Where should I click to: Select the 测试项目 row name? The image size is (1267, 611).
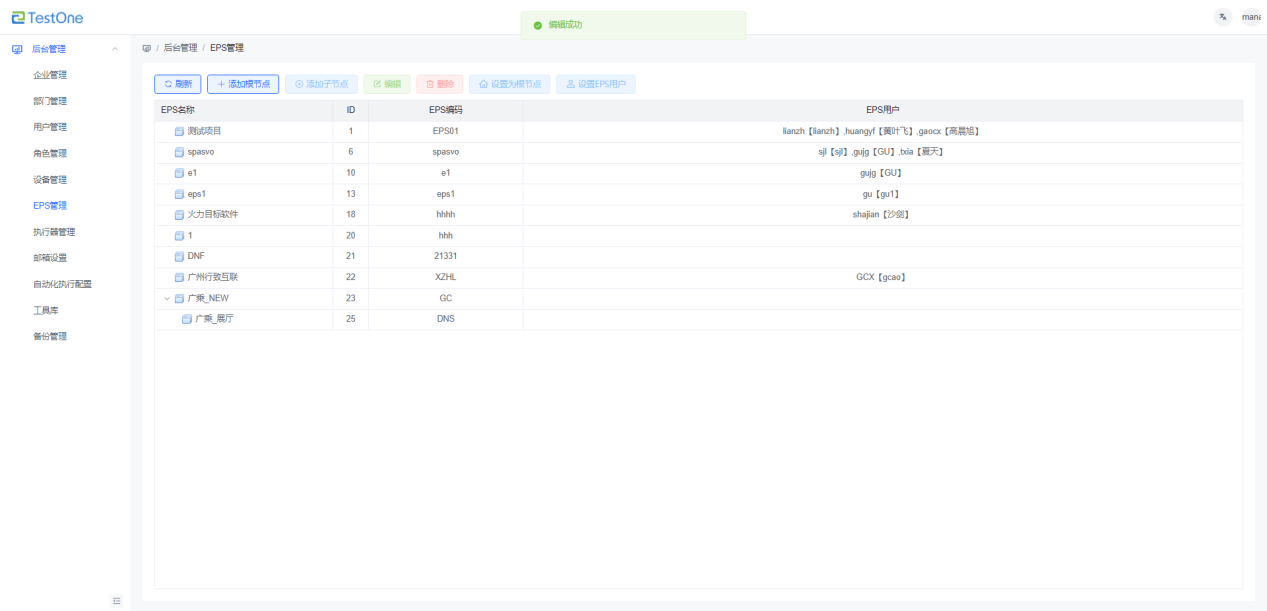[204, 131]
